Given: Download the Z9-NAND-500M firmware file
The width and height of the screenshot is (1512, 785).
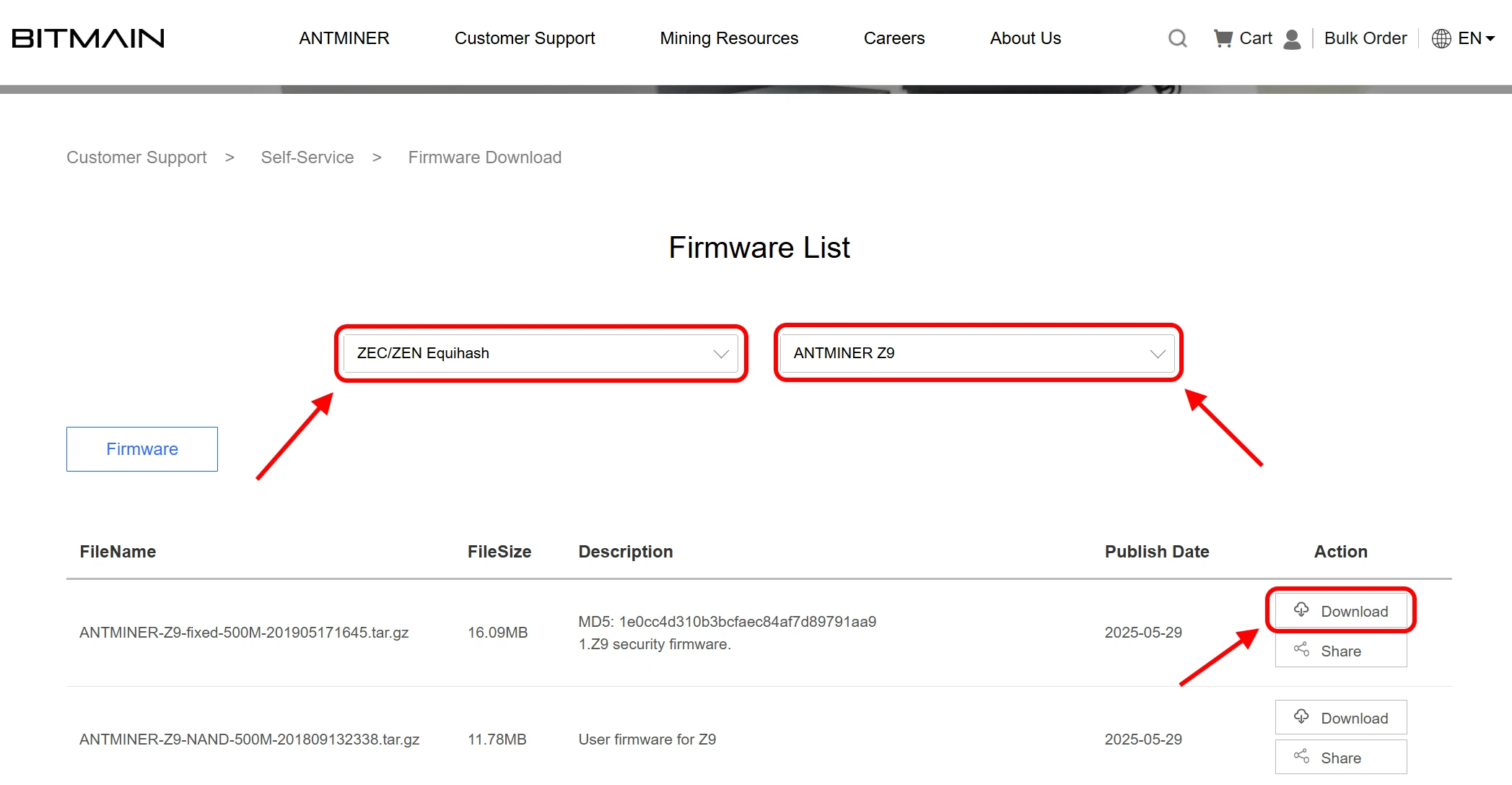Looking at the screenshot, I should 1340,718.
